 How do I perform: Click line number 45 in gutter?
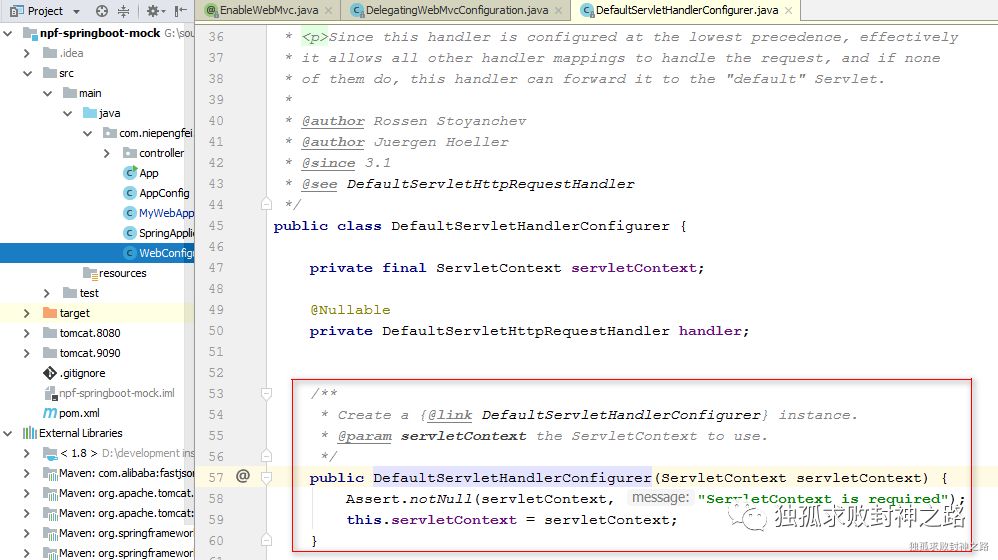pos(216,226)
